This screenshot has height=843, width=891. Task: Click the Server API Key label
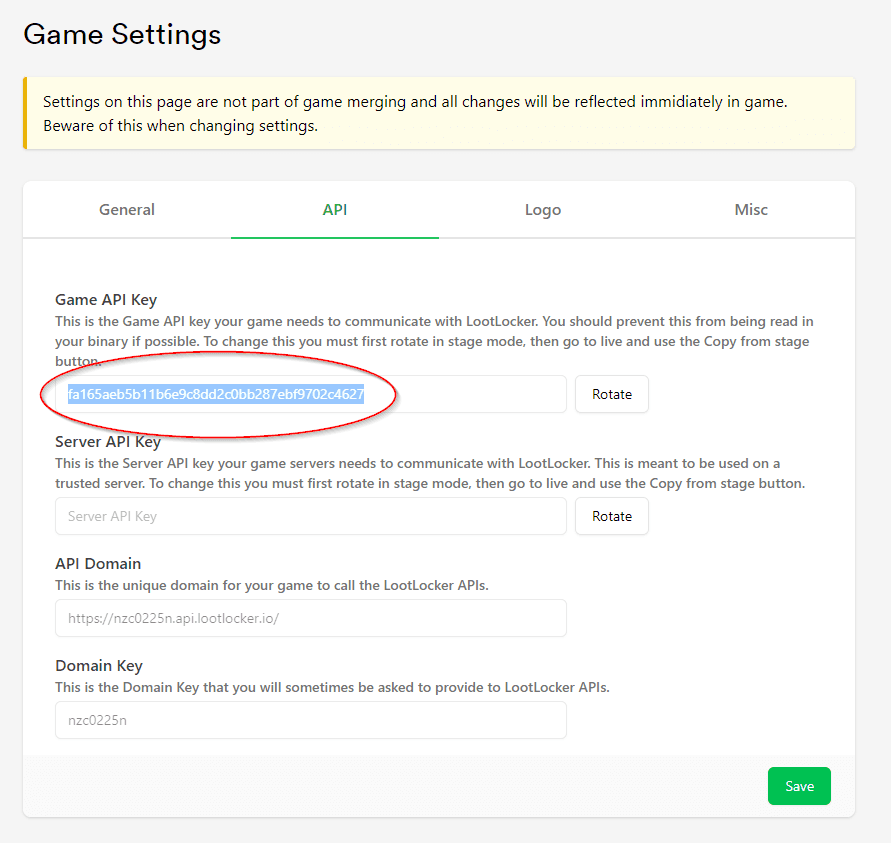108,441
